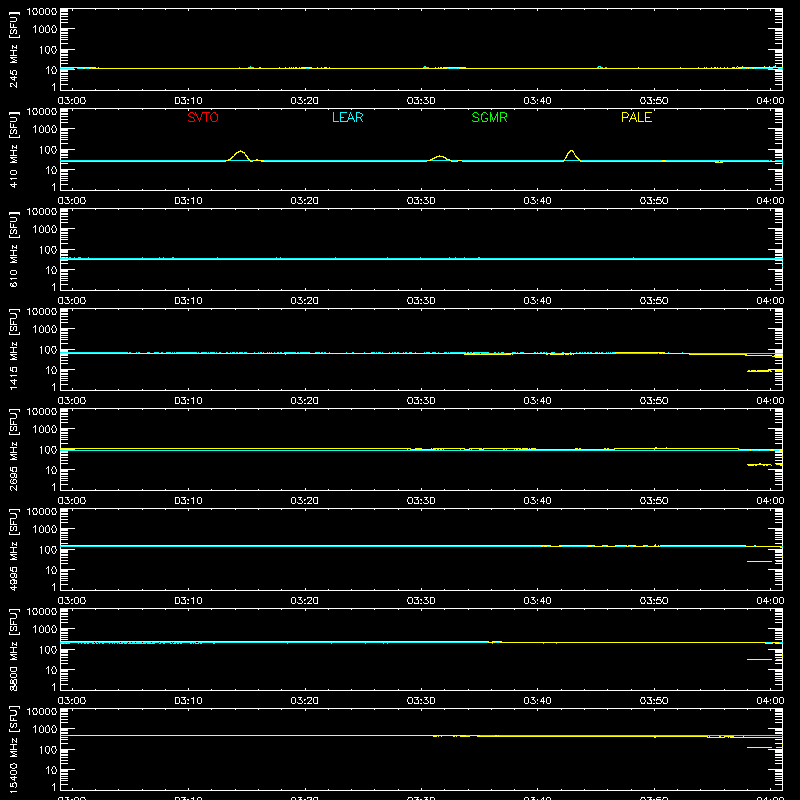
Task: Click the green SGMR station label
Action: [489, 117]
